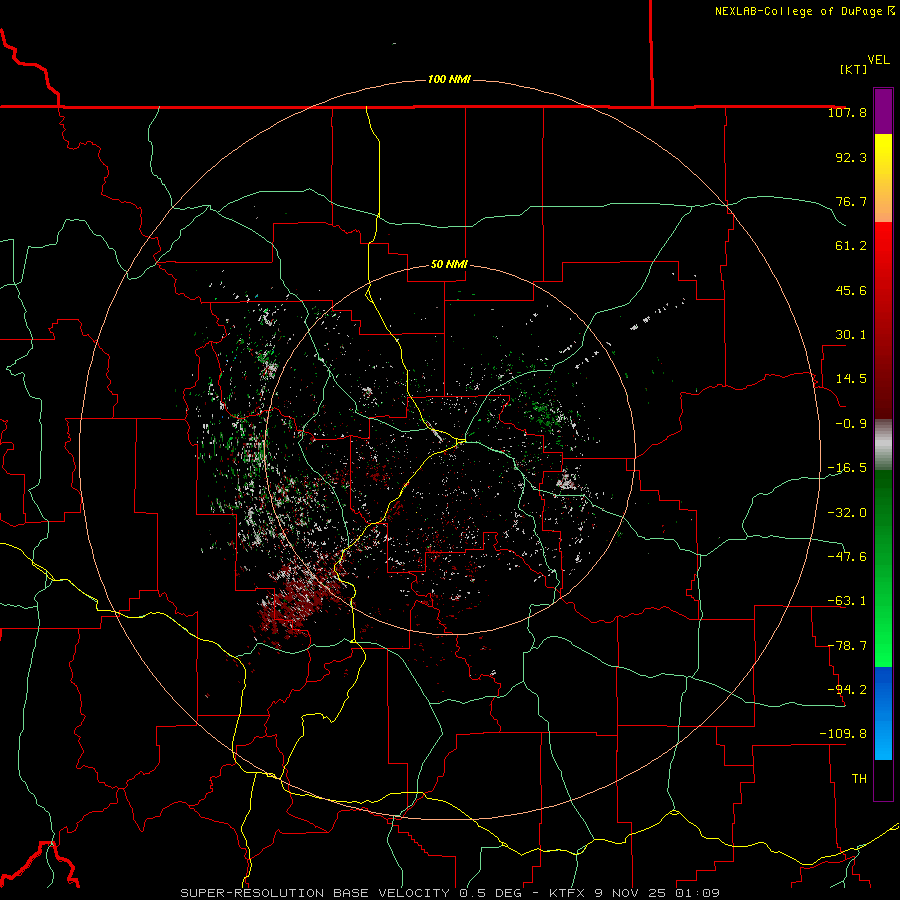Image resolution: width=900 pixels, height=900 pixels.
Task: Click the -94.2 legend value
Action: [847, 689]
